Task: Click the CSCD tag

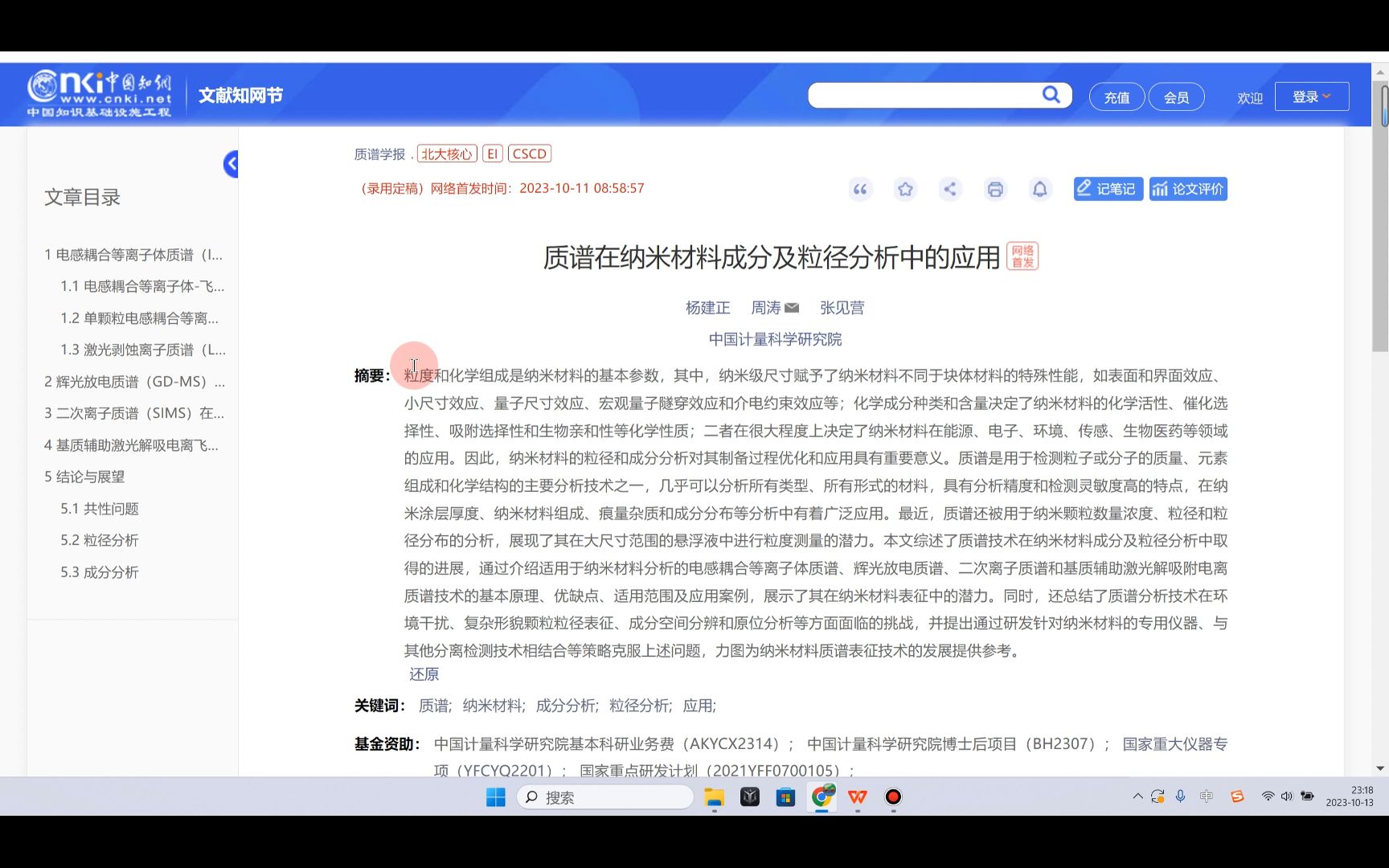Action: (x=530, y=154)
